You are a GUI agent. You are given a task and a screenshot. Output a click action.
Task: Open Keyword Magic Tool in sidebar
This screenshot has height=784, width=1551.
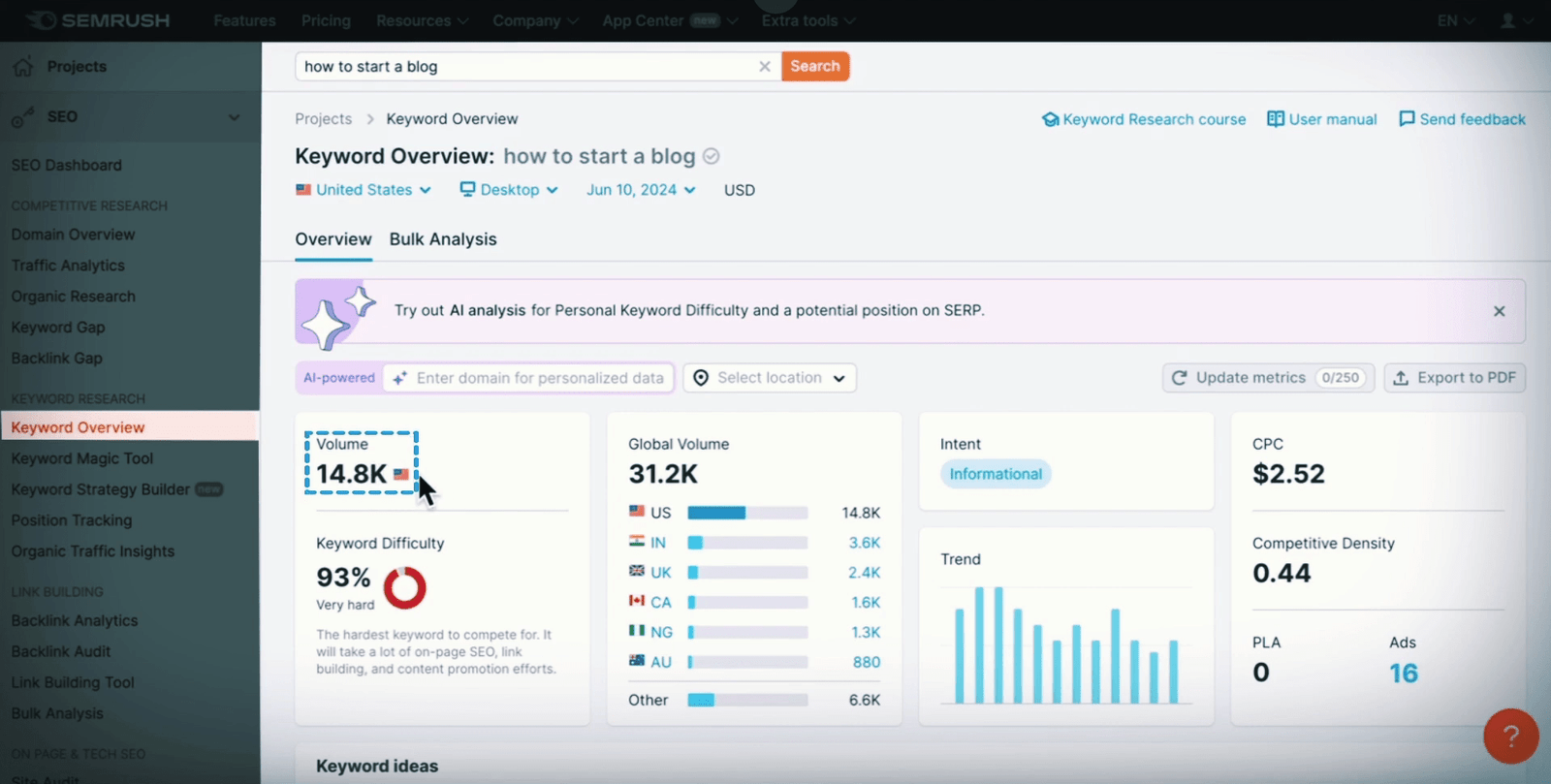pos(82,458)
